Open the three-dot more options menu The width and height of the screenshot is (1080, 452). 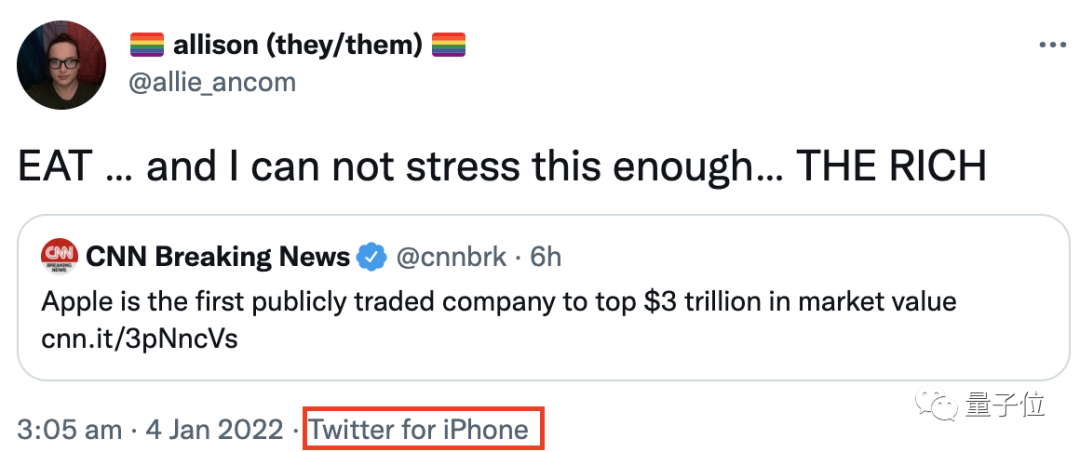click(1053, 46)
